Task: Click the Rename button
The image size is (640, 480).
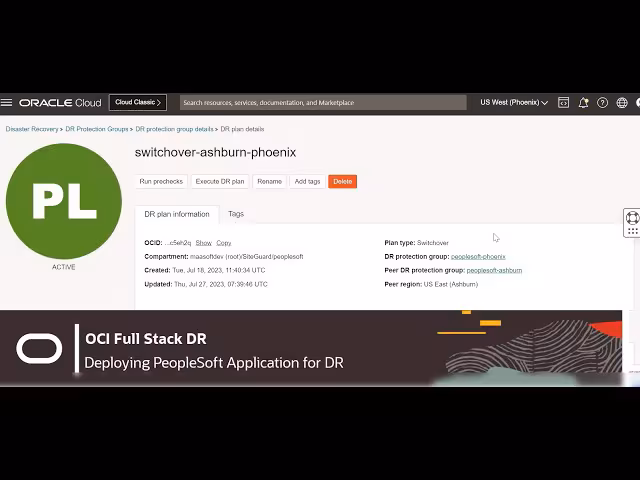Action: click(269, 182)
